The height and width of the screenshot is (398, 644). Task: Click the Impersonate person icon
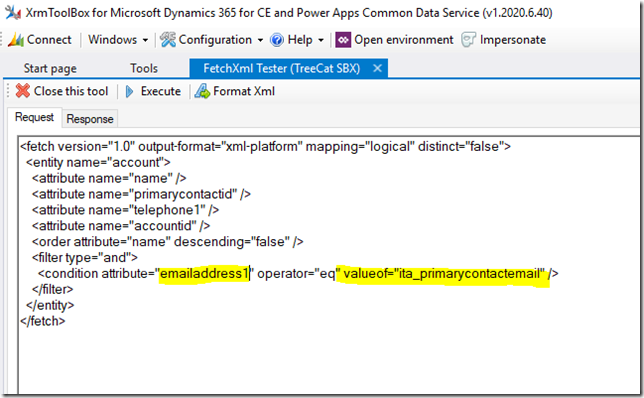[x=469, y=40]
